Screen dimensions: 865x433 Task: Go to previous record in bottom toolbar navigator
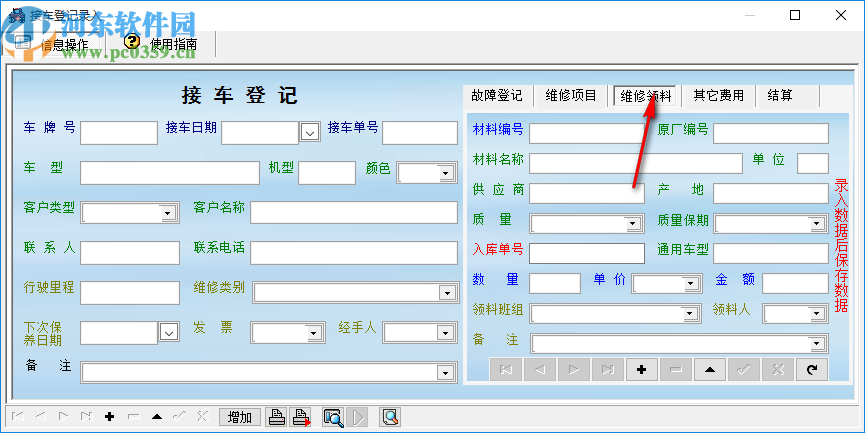(x=40, y=417)
